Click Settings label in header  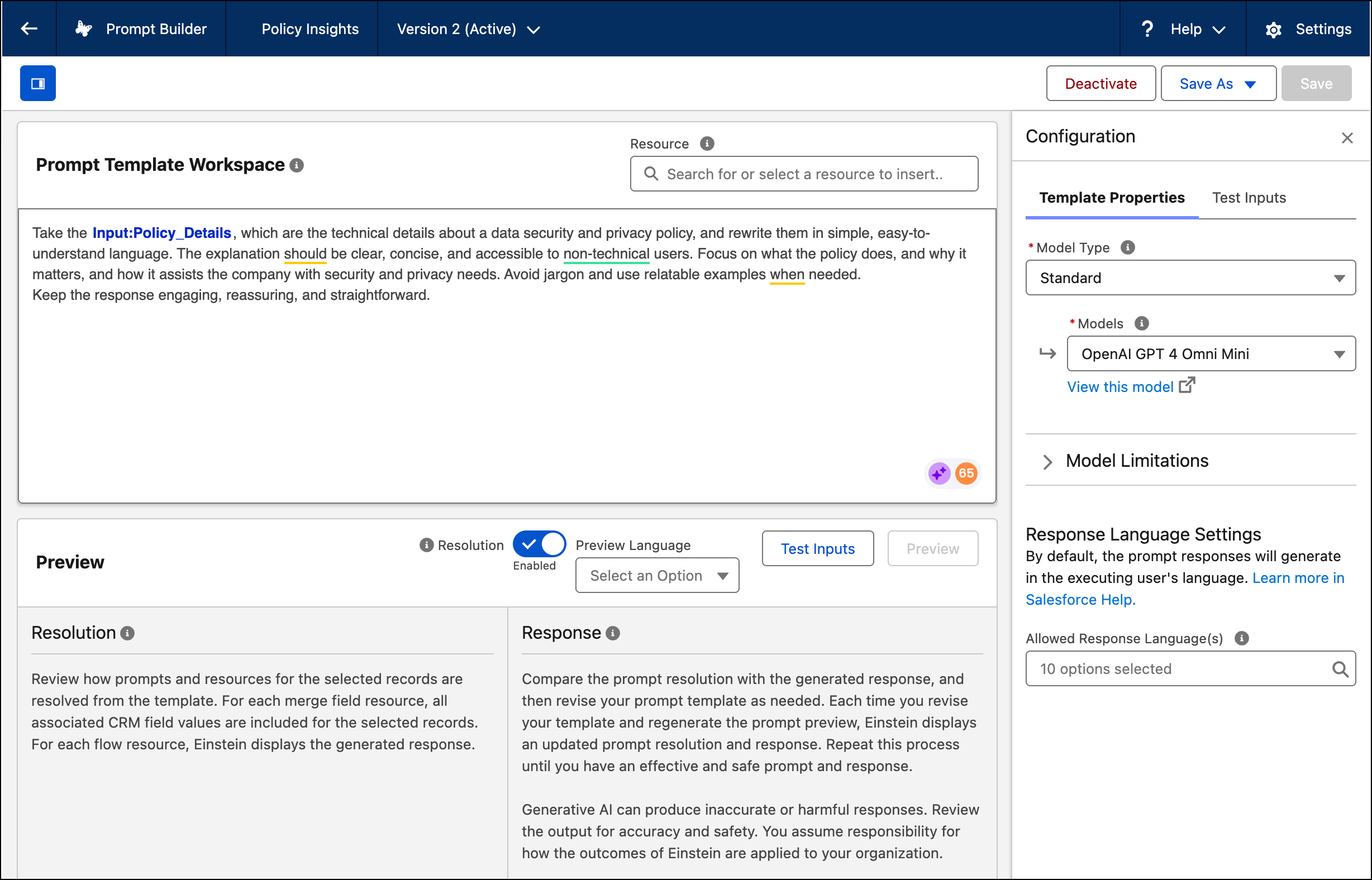click(x=1323, y=29)
